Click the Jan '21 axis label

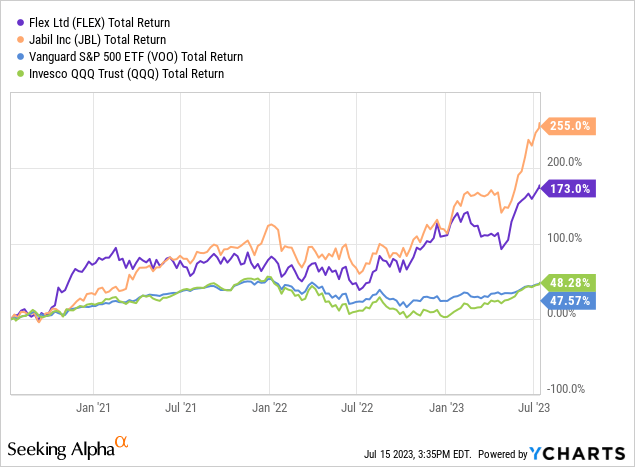tap(93, 407)
